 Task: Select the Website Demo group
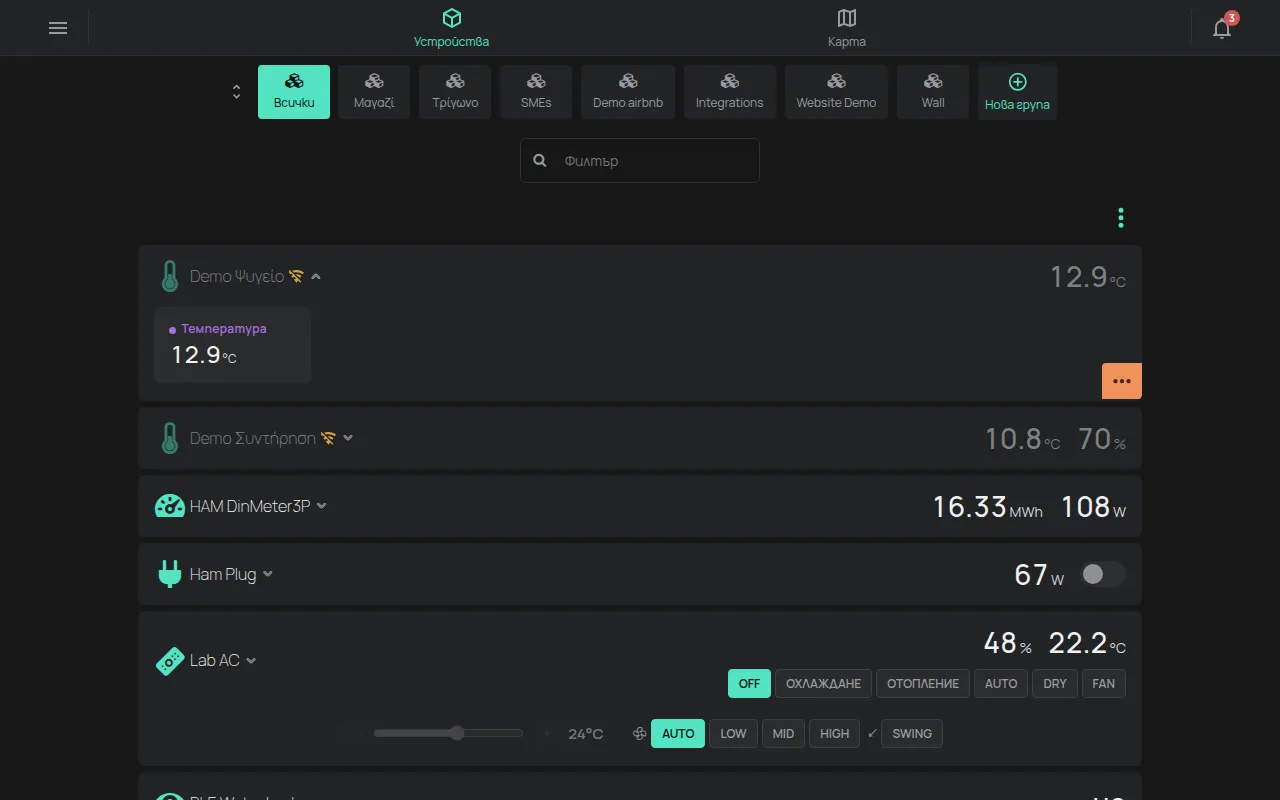836,92
